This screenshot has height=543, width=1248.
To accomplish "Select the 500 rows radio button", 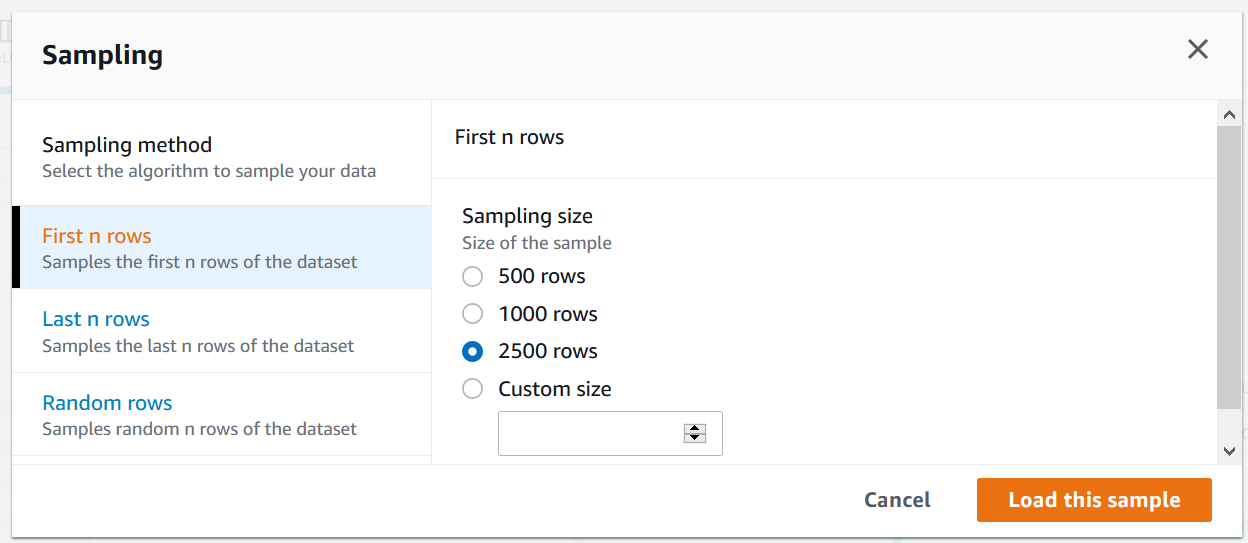I will tap(473, 277).
